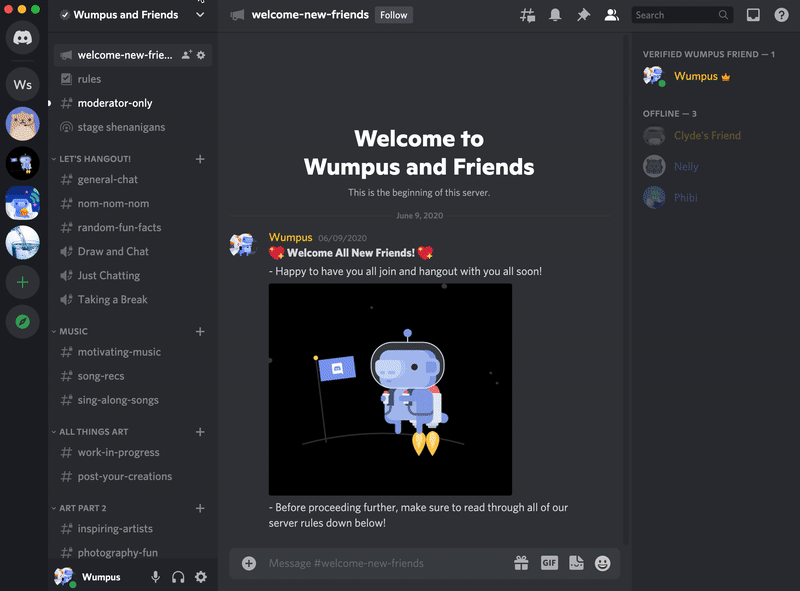
Task: Show pinned messages
Action: pos(583,15)
